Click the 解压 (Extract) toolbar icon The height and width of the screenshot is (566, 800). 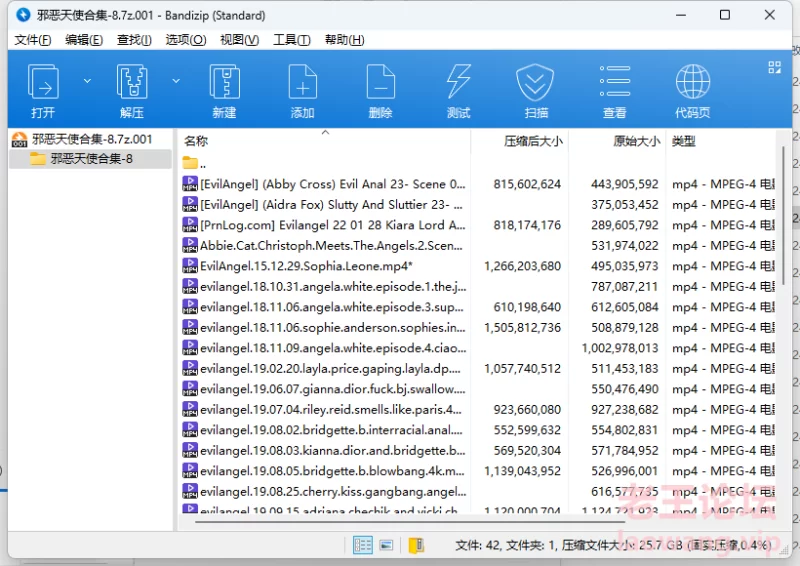click(132, 82)
